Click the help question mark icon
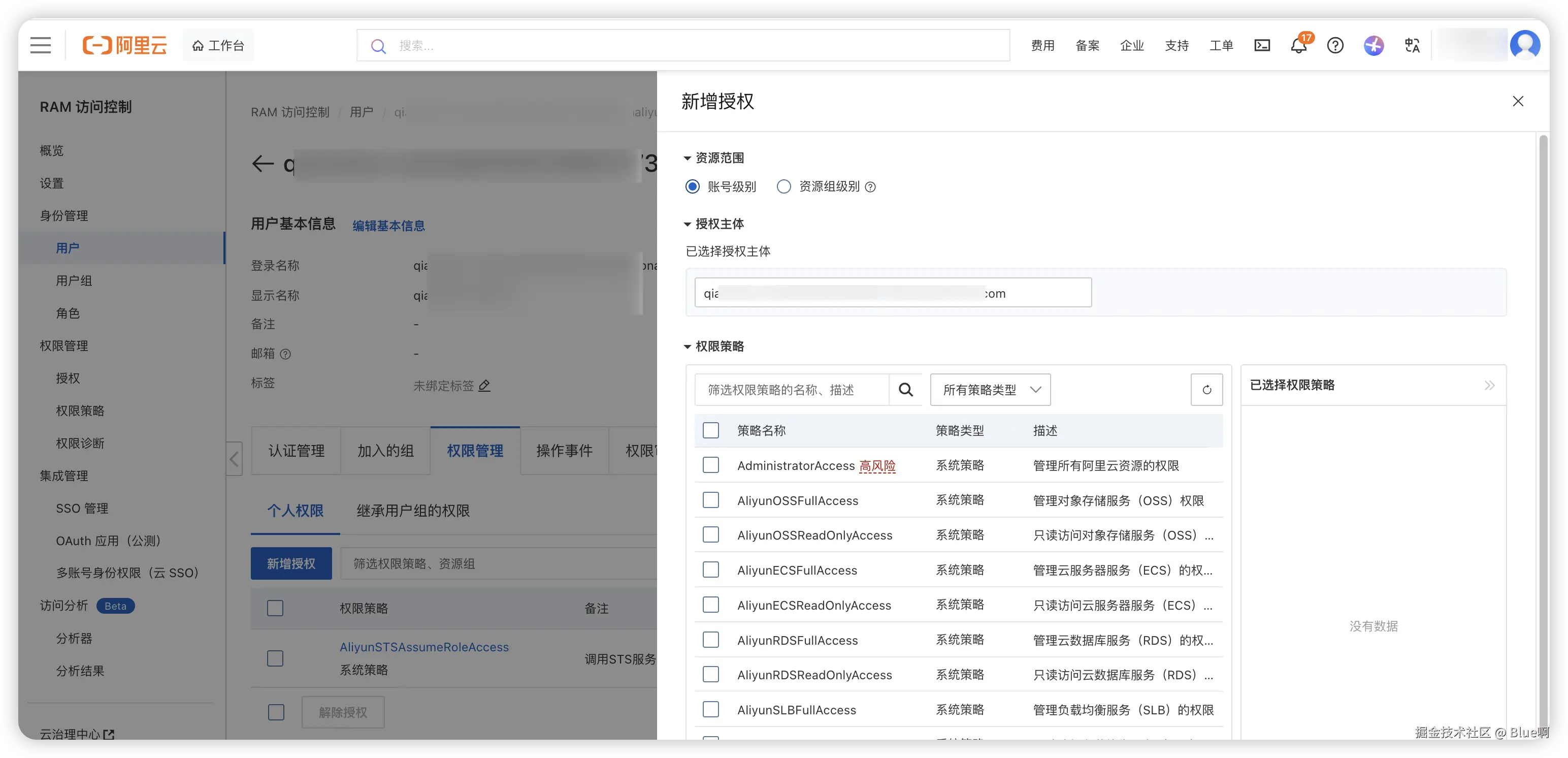This screenshot has height=758, width=1568. click(x=1335, y=45)
